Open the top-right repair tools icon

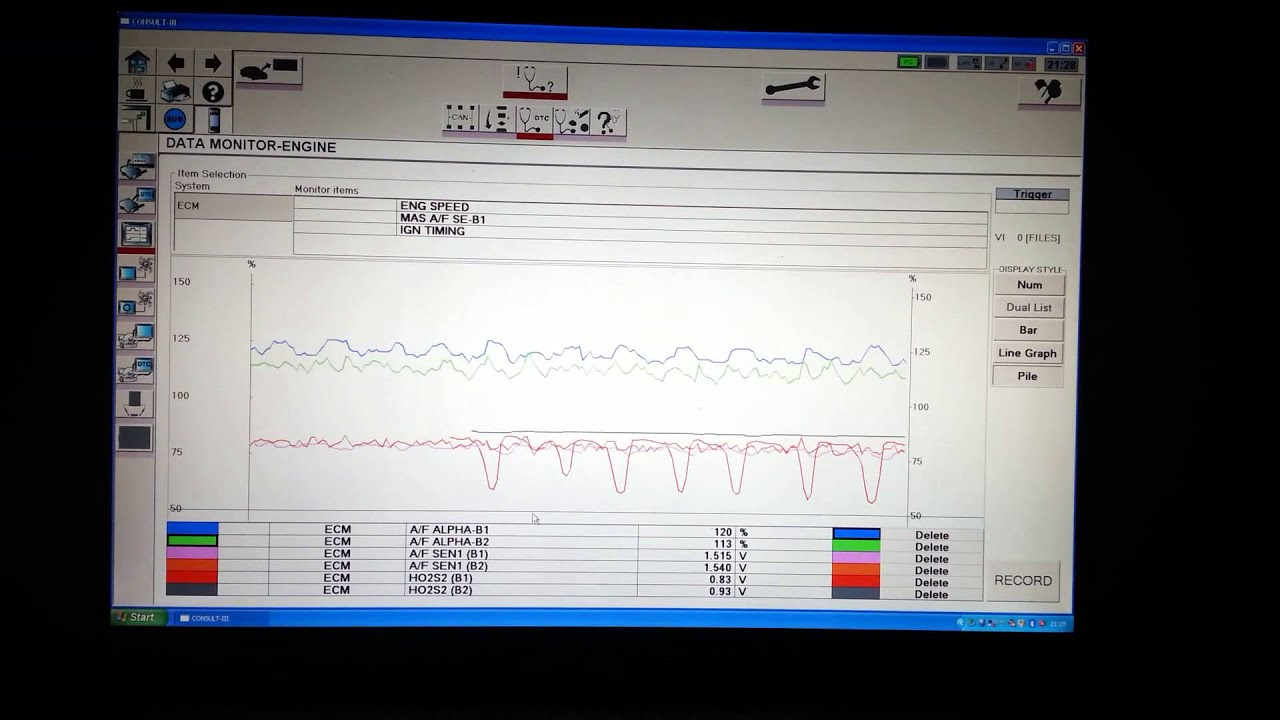coord(1049,92)
